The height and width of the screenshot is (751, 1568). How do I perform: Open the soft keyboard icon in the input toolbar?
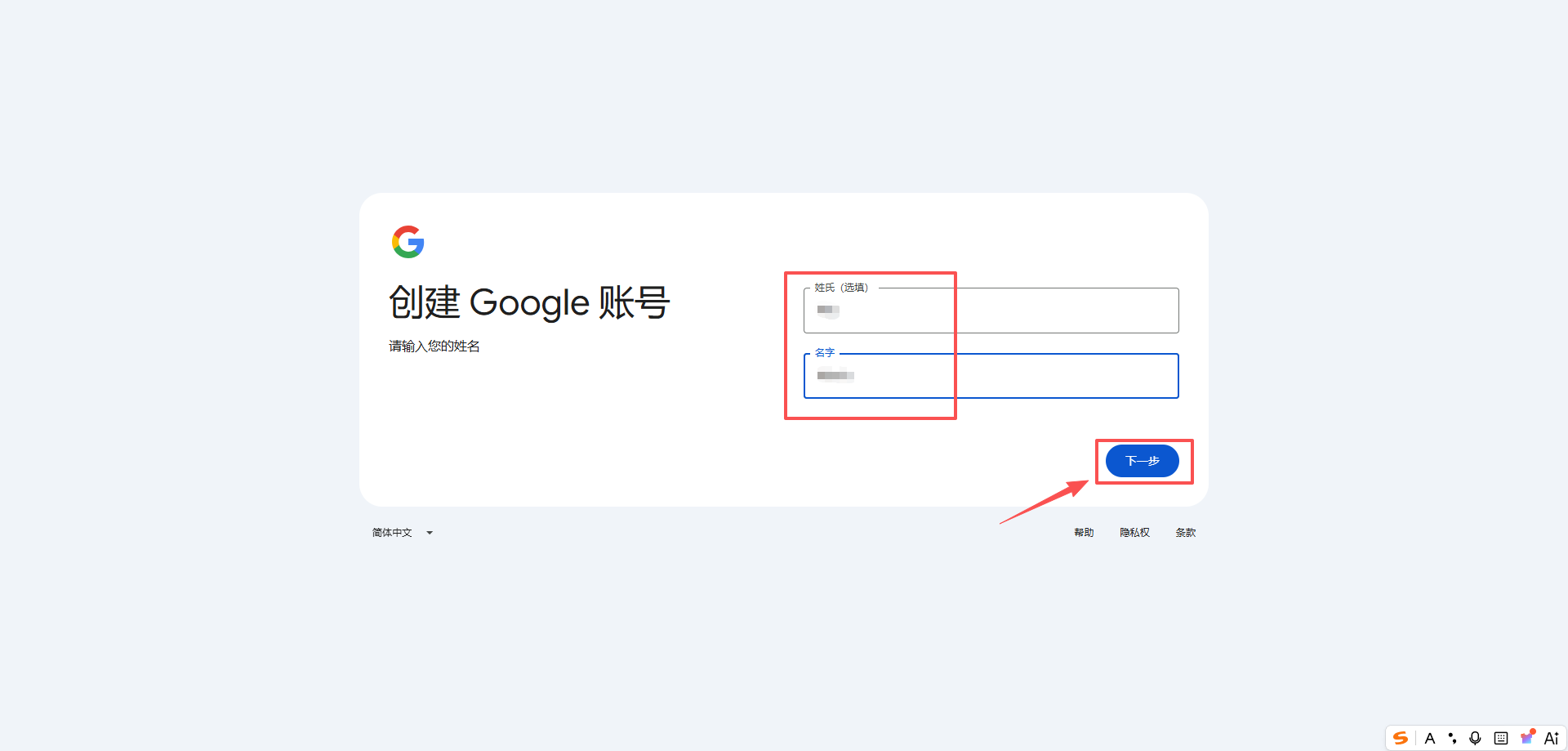1501,738
